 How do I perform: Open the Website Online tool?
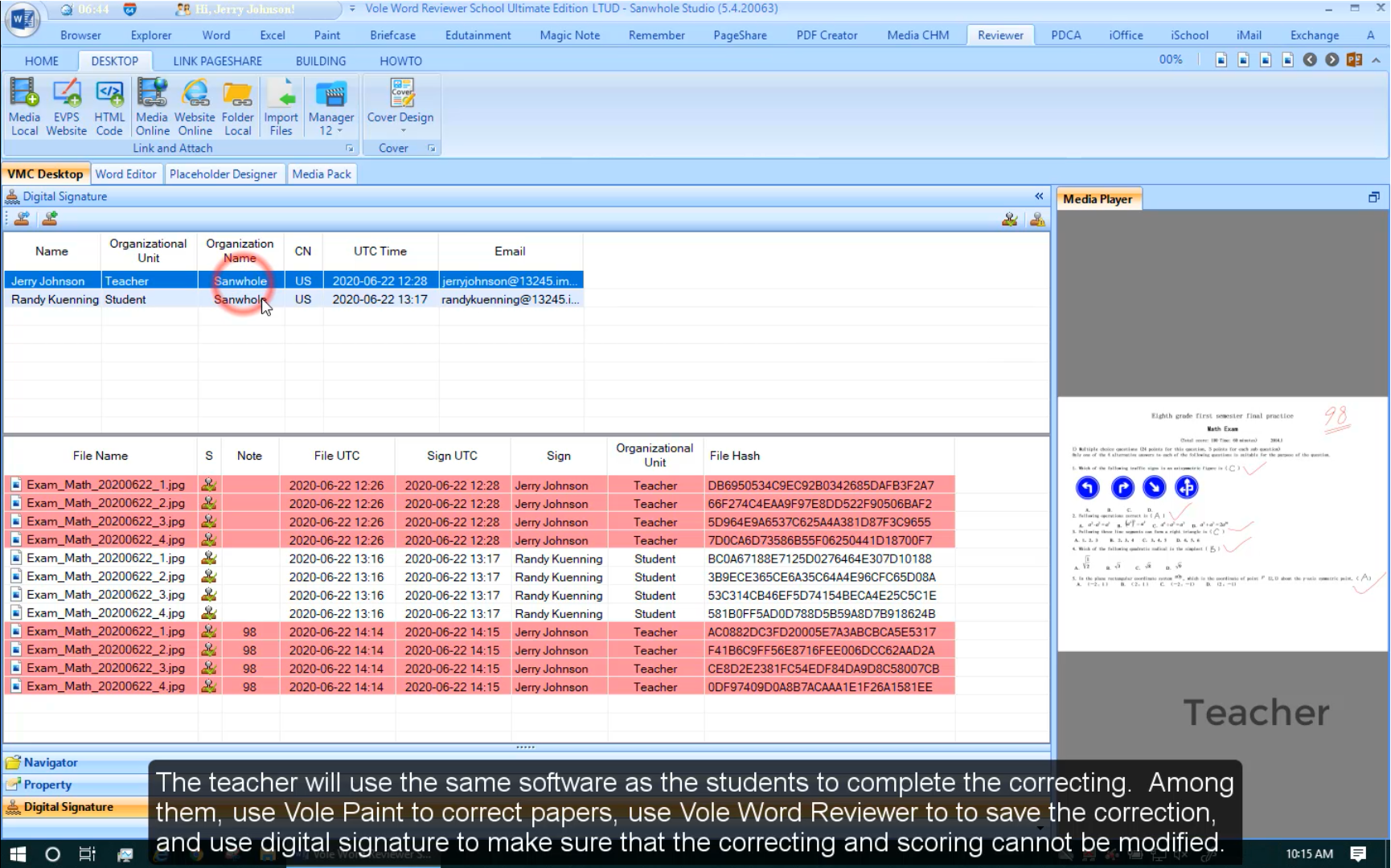(195, 108)
